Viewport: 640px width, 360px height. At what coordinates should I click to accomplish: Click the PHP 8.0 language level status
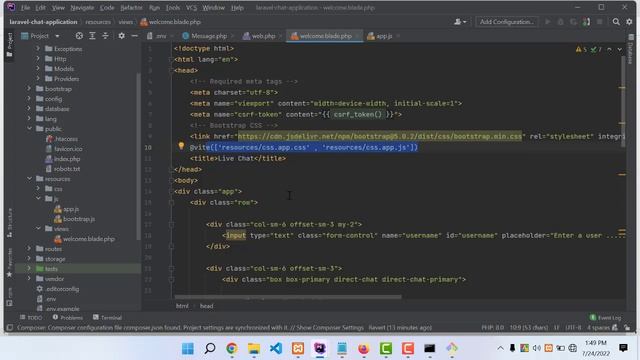[x=492, y=328]
